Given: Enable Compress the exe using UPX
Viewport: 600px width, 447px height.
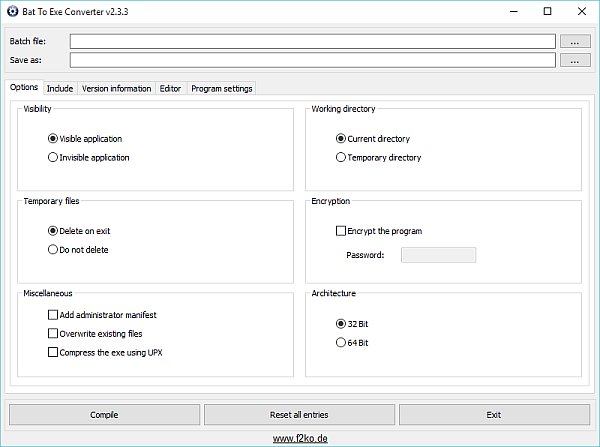Looking at the screenshot, I should pos(54,352).
